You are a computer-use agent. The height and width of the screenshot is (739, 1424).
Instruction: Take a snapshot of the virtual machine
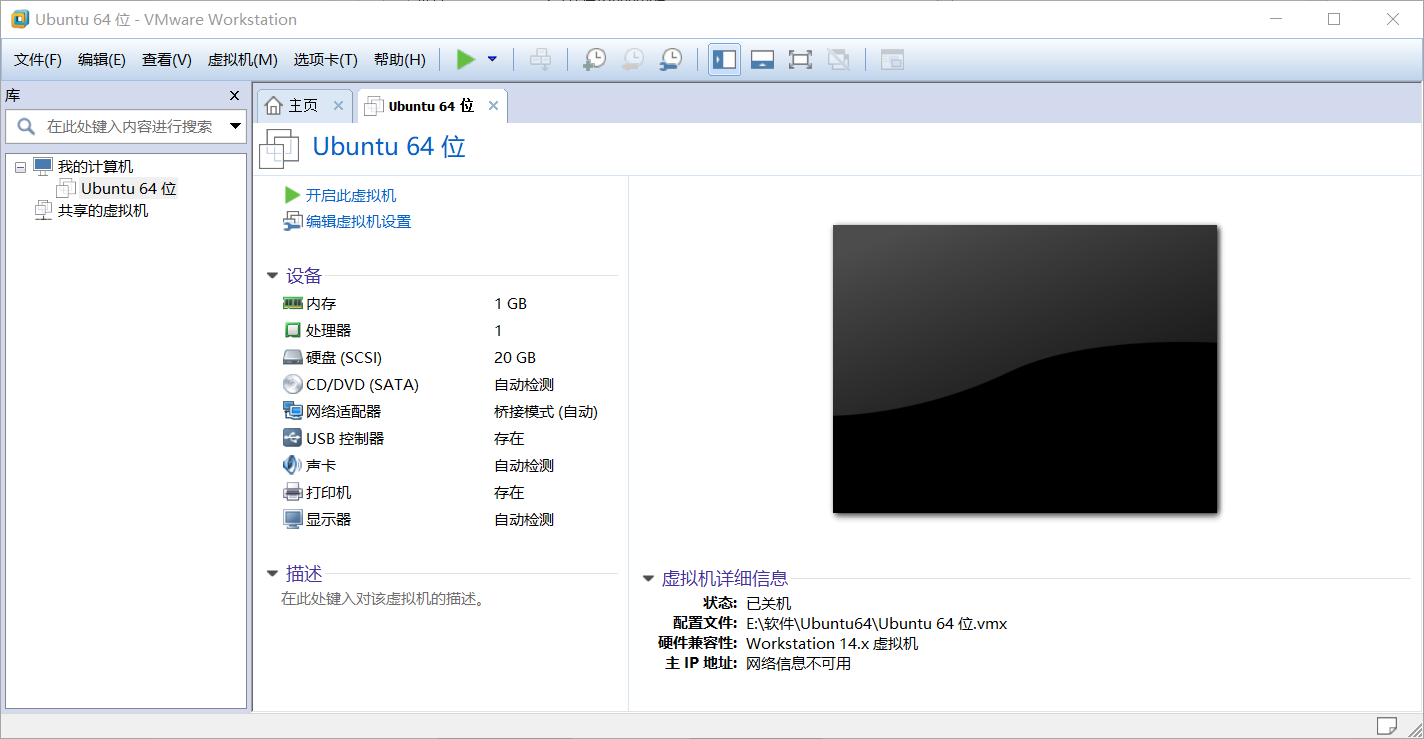coord(594,59)
